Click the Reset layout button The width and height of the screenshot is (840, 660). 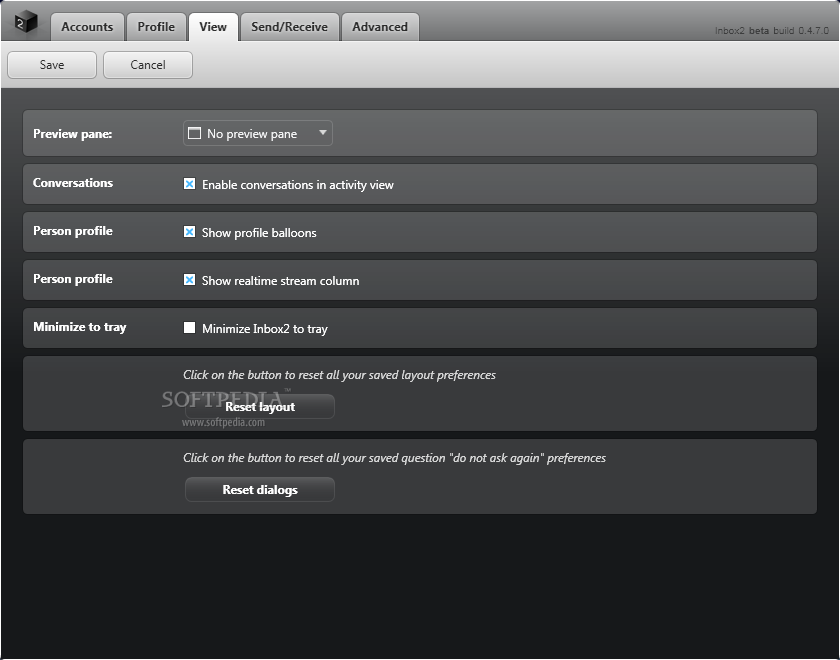260,407
